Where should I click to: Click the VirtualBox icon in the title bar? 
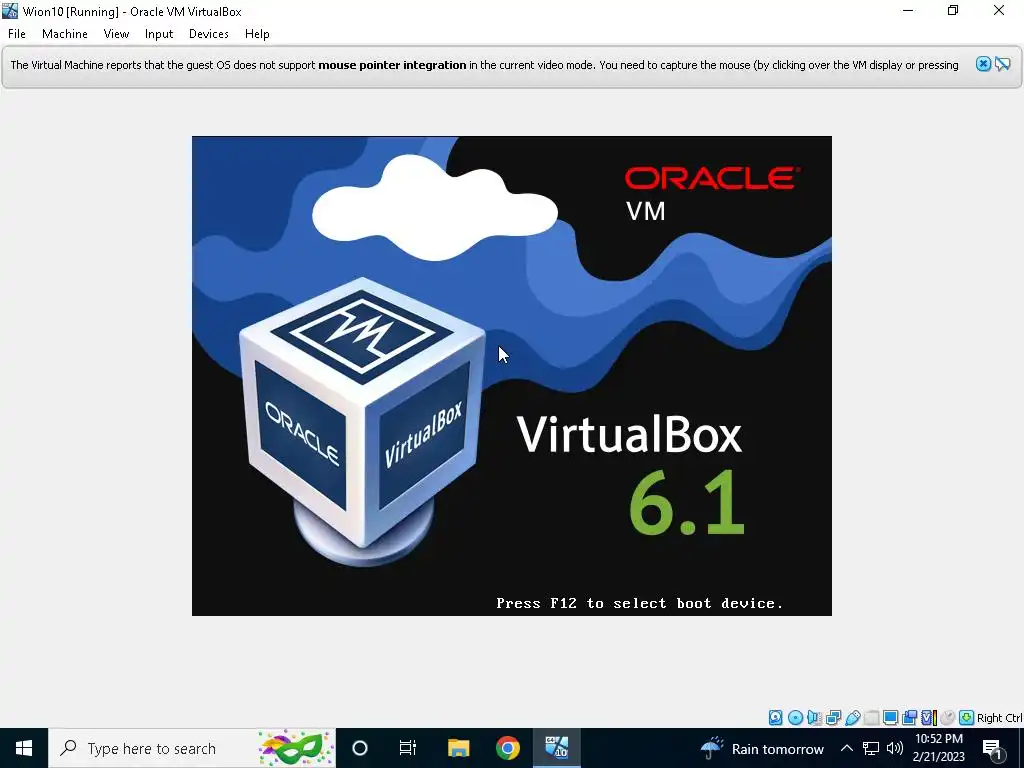click(10, 11)
